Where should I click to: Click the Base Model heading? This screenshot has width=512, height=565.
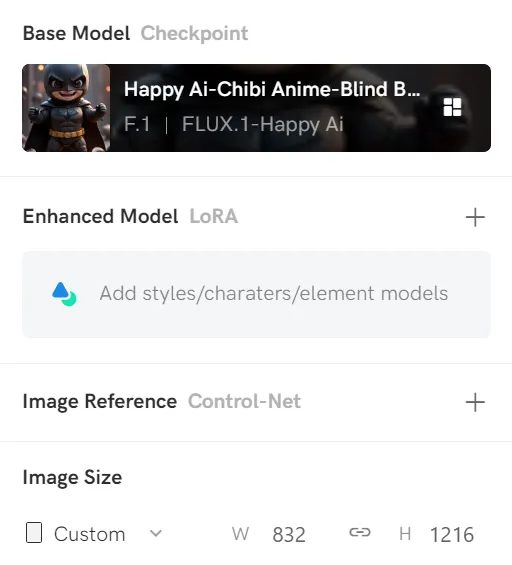(76, 34)
